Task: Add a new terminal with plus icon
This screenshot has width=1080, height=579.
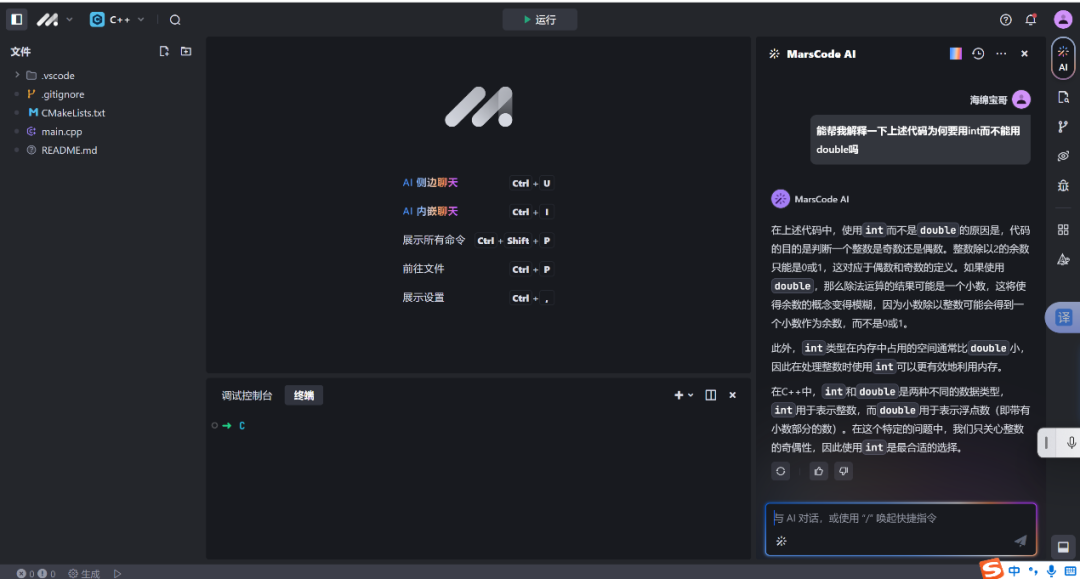Action: pyautogui.click(x=678, y=395)
